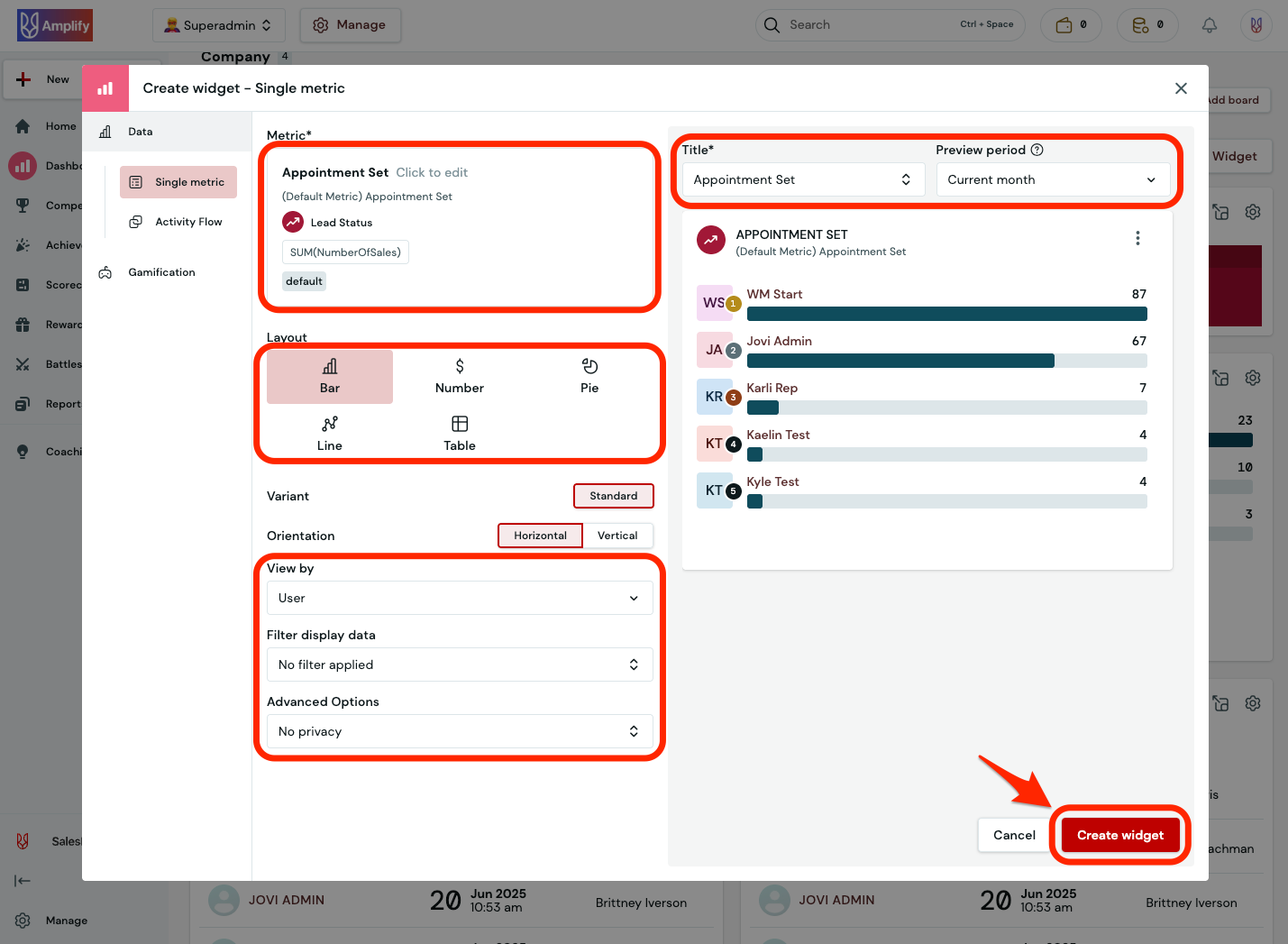Image resolution: width=1288 pixels, height=944 pixels.
Task: Select the Line chart layout icon
Action: (x=329, y=432)
